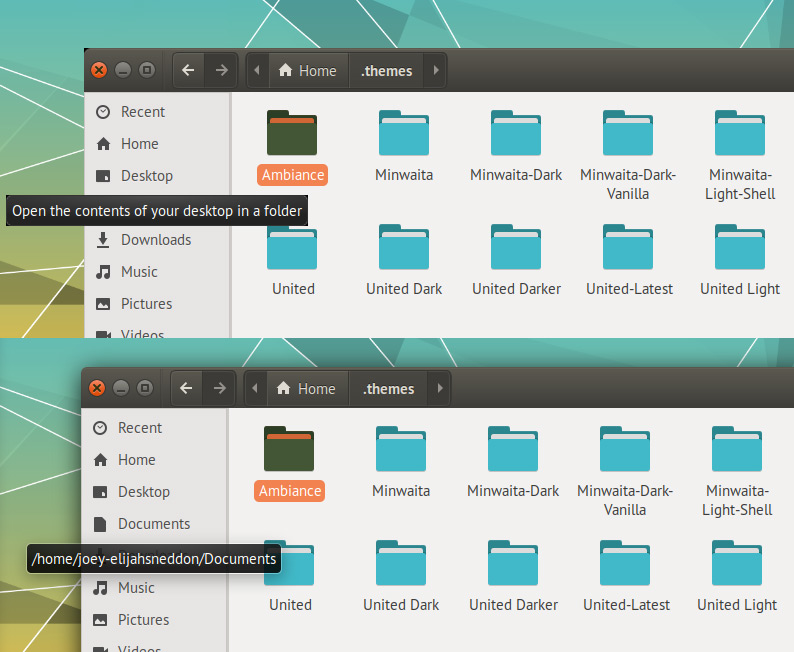794x652 pixels.
Task: Close the upper file manager window
Action: (99, 70)
